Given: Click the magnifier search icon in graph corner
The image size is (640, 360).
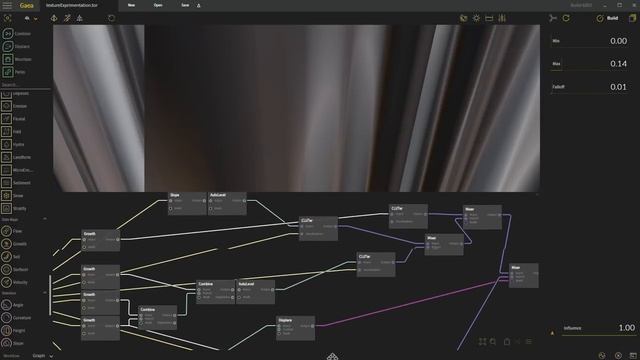Looking at the screenshot, I should tap(493, 342).
